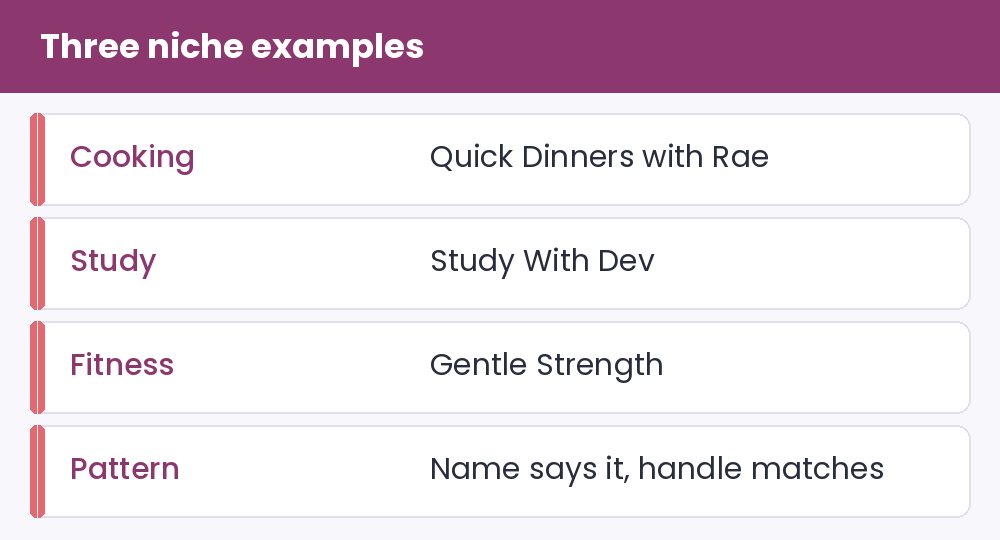1000x540 pixels.
Task: Click the Study With Dev text
Action: pos(542,261)
